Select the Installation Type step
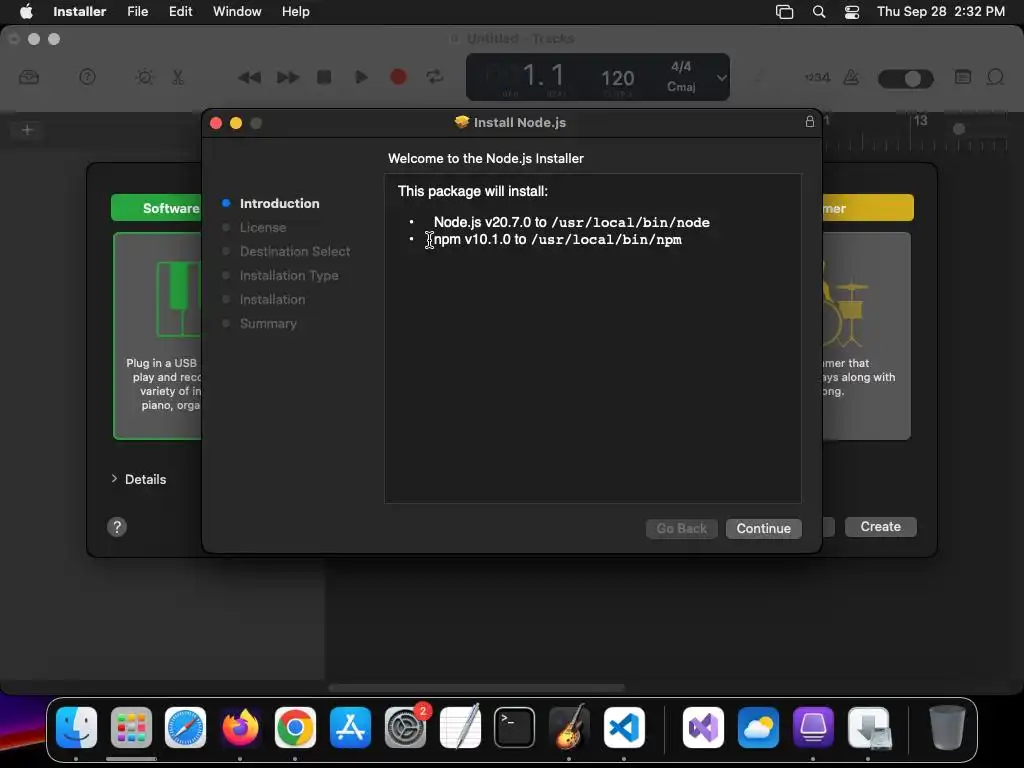The width and height of the screenshot is (1024, 768). tap(289, 276)
